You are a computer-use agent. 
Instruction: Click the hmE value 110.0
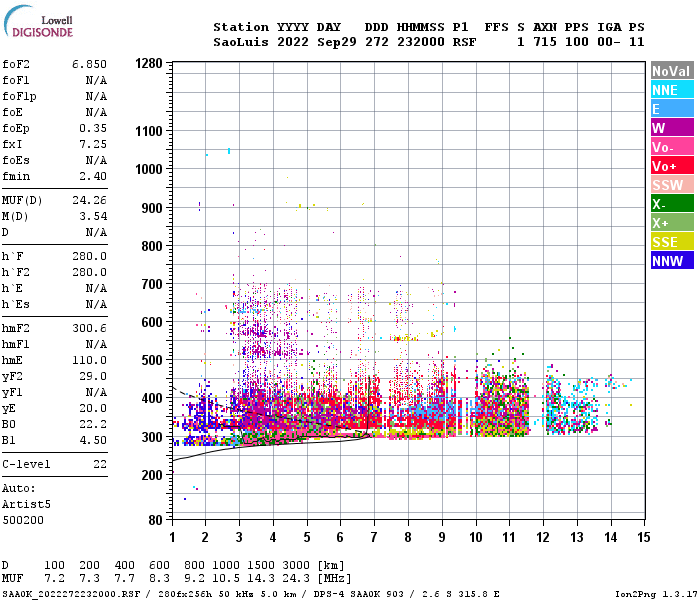click(x=89, y=360)
